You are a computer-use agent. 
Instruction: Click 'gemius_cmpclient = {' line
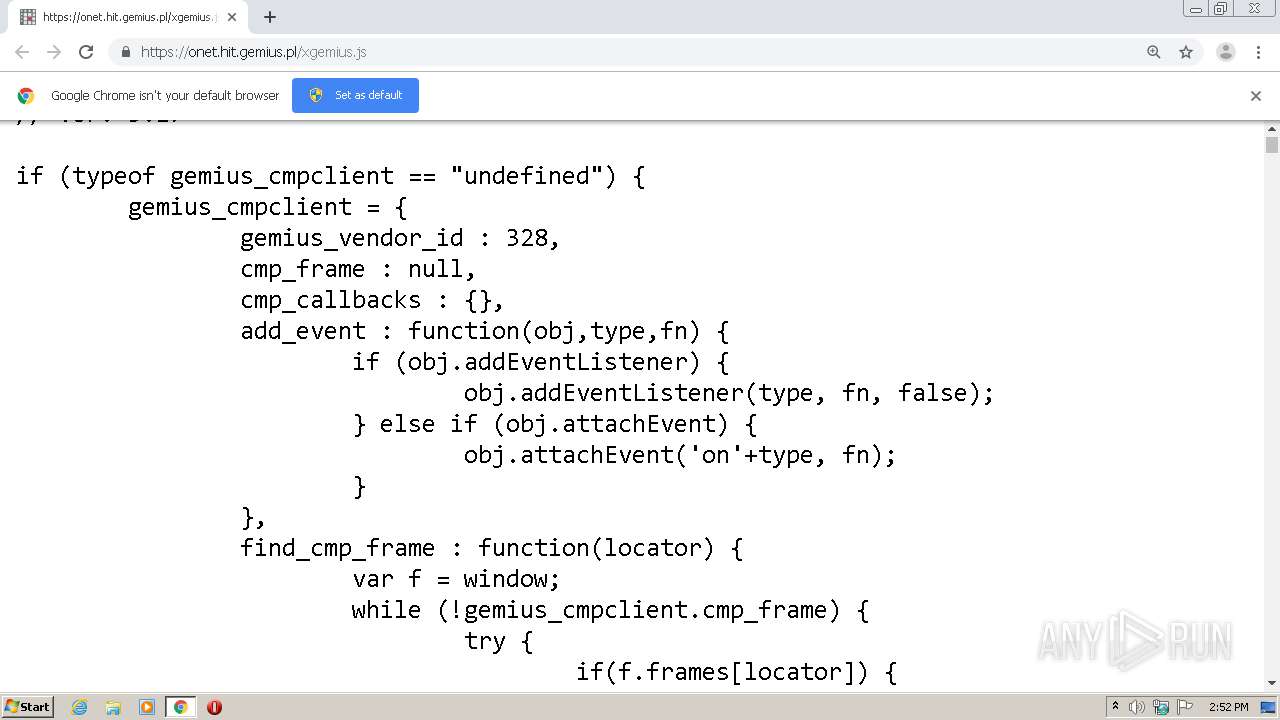(x=268, y=207)
